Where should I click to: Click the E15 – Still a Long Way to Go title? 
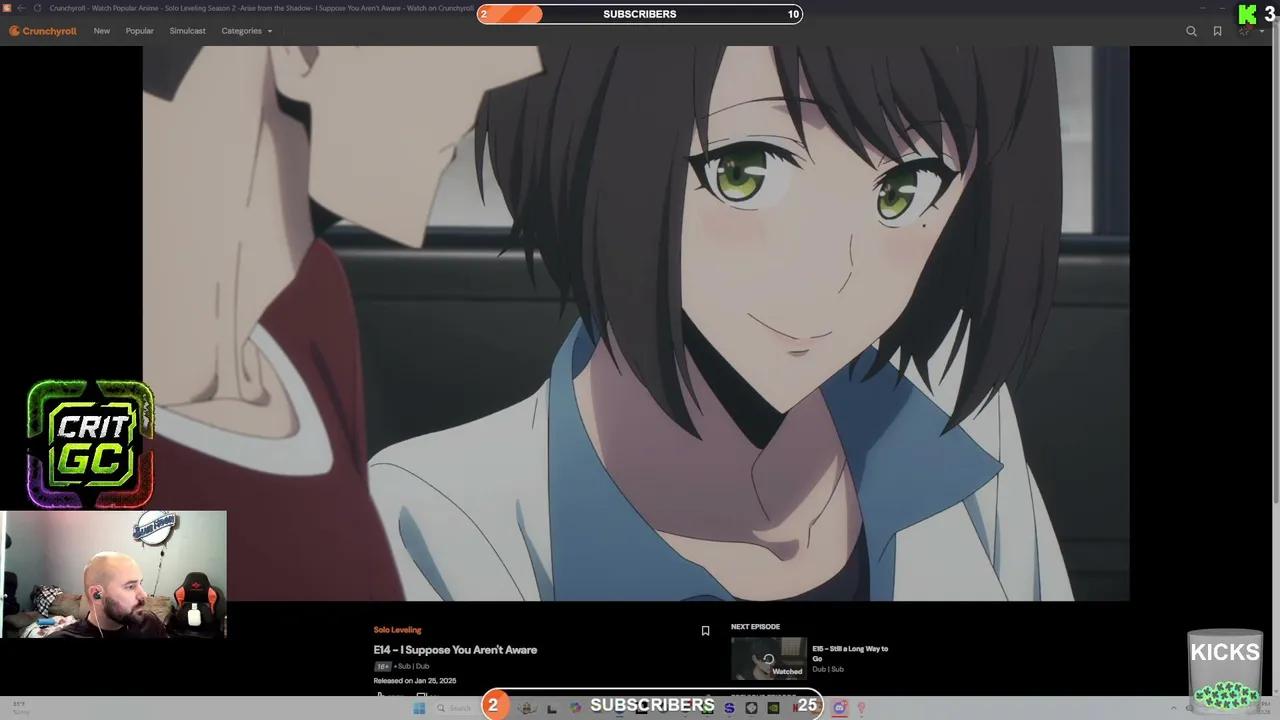point(850,653)
